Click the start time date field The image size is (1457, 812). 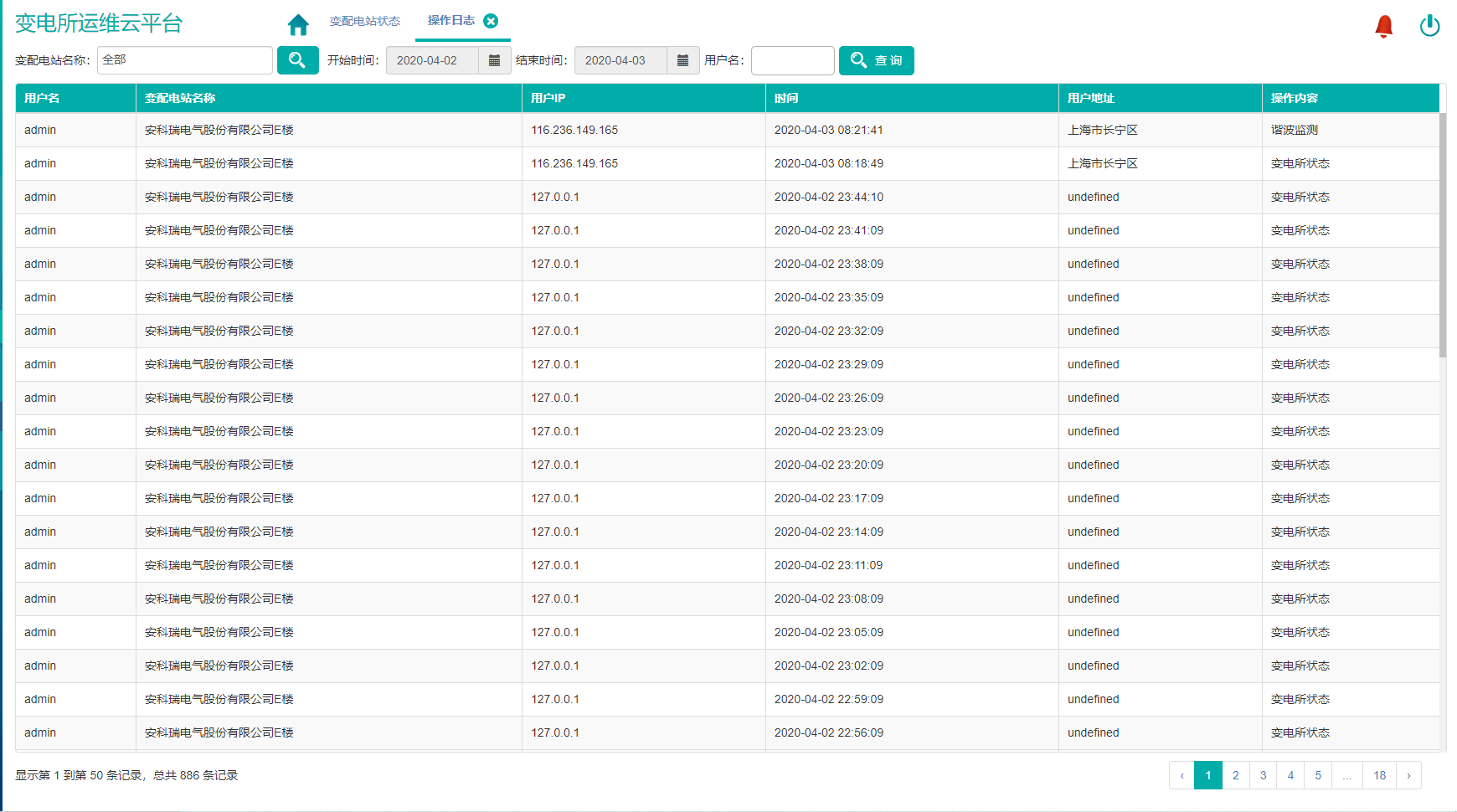(x=432, y=60)
